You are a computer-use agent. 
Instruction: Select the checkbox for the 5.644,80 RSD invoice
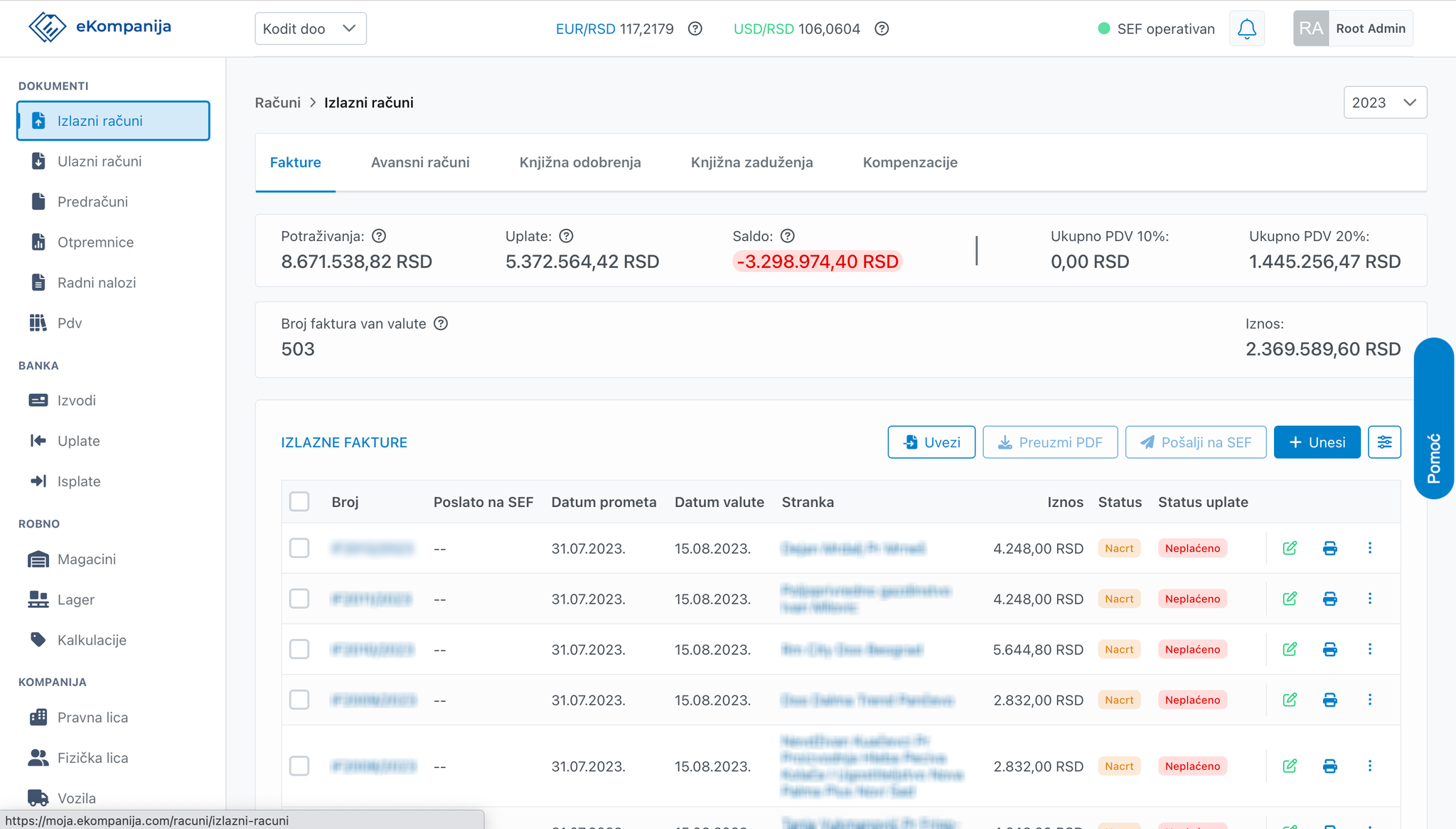coord(299,649)
